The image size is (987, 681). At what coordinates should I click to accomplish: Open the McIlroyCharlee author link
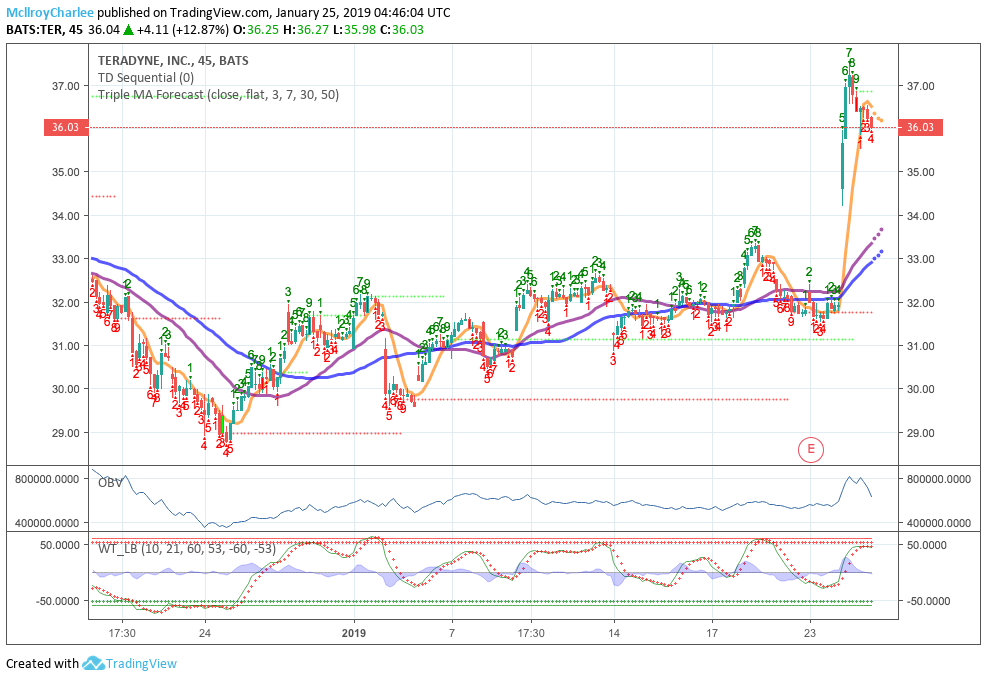pyautogui.click(x=50, y=13)
